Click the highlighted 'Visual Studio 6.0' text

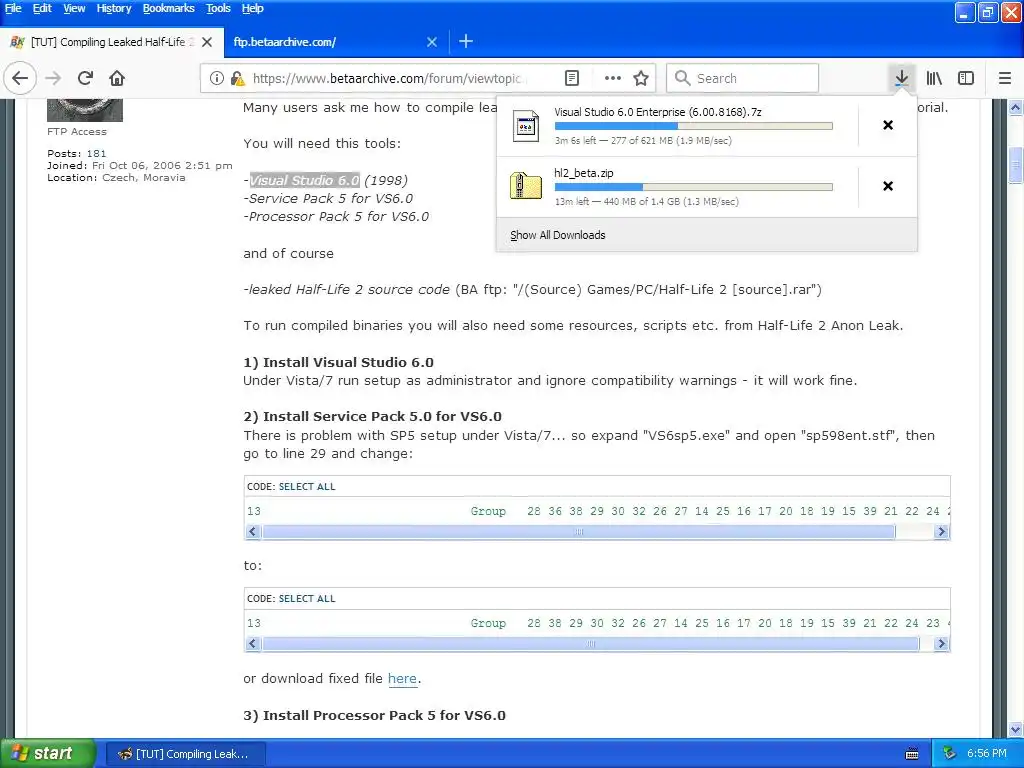click(x=304, y=180)
